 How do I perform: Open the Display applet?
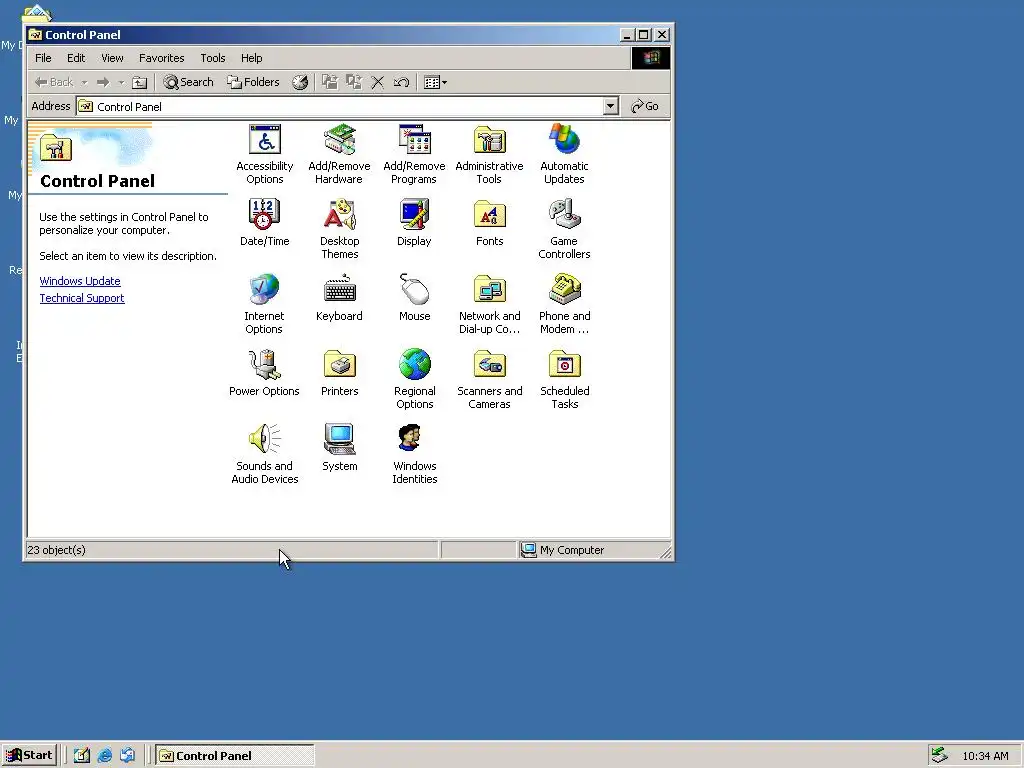pyautogui.click(x=414, y=223)
